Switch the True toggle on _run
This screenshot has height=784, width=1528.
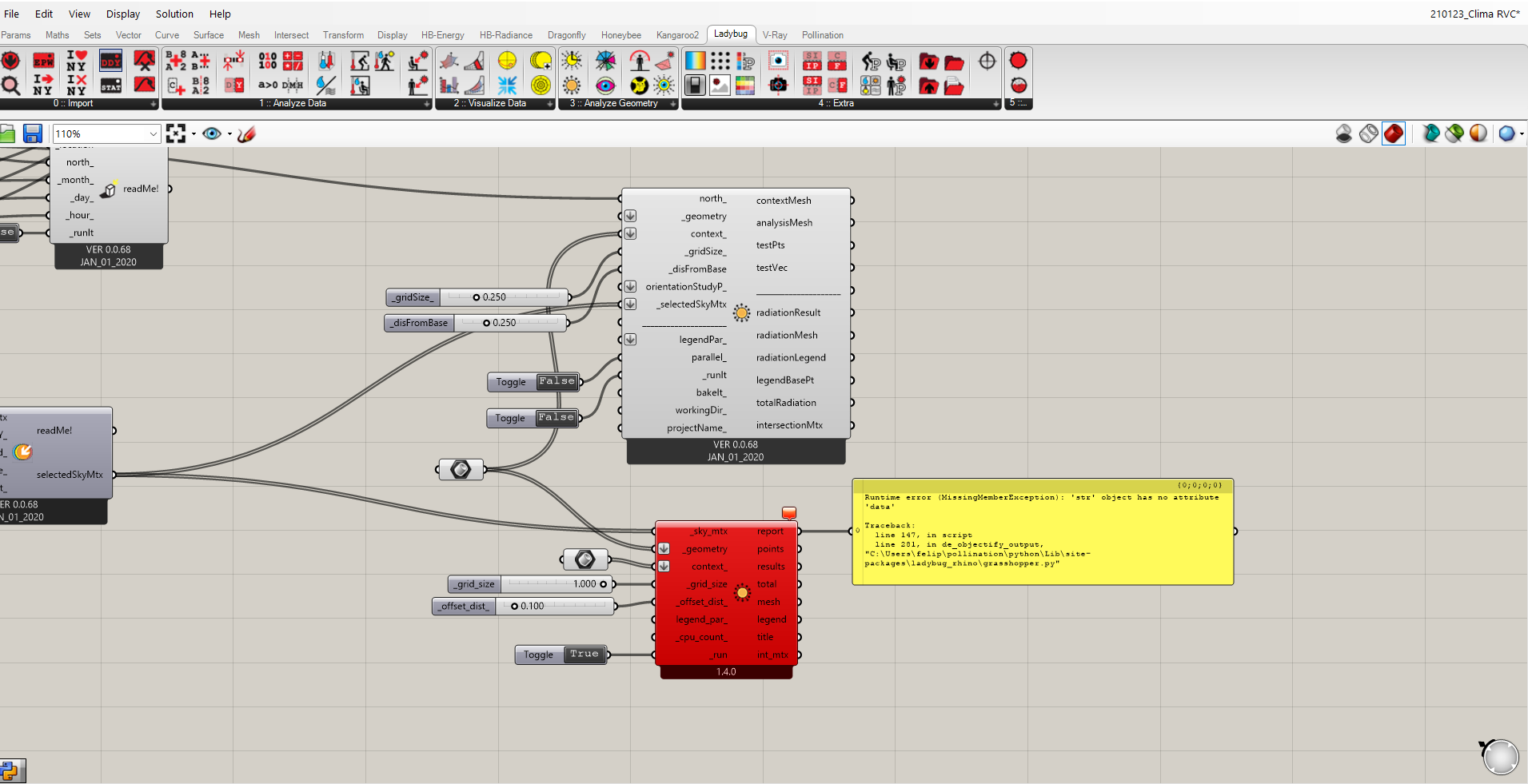[x=584, y=655]
